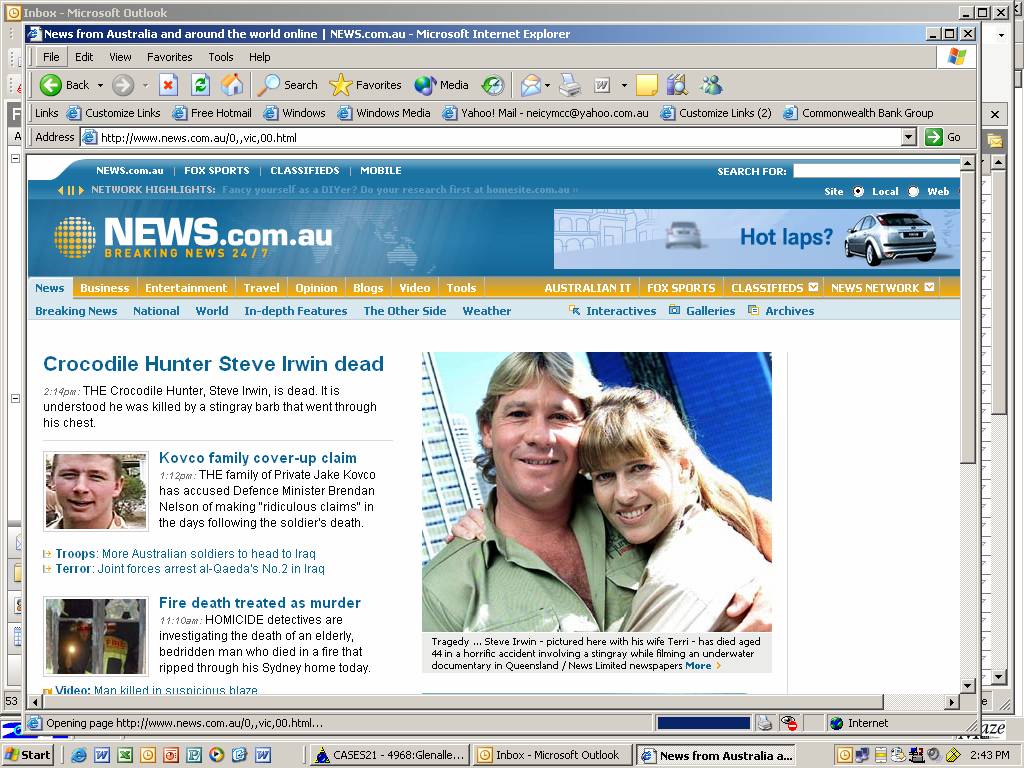Go back with the Back arrow button
1024x768 pixels.
point(63,85)
